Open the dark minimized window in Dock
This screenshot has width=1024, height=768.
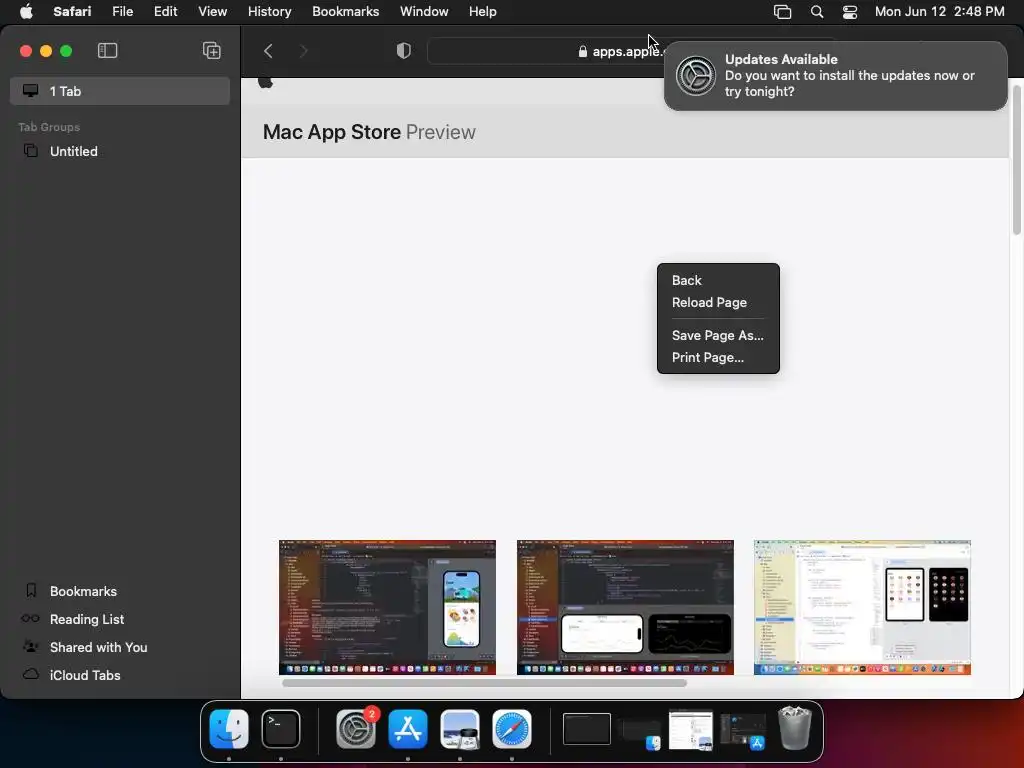tap(586, 729)
